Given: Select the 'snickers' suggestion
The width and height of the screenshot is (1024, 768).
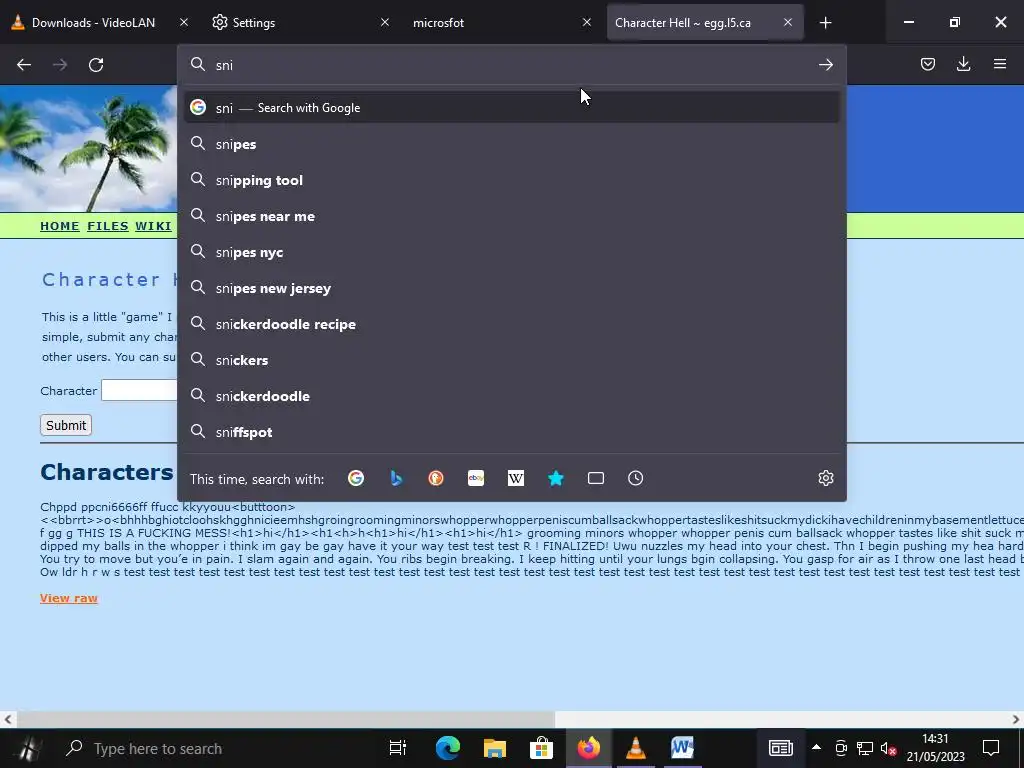Looking at the screenshot, I should [x=512, y=360].
